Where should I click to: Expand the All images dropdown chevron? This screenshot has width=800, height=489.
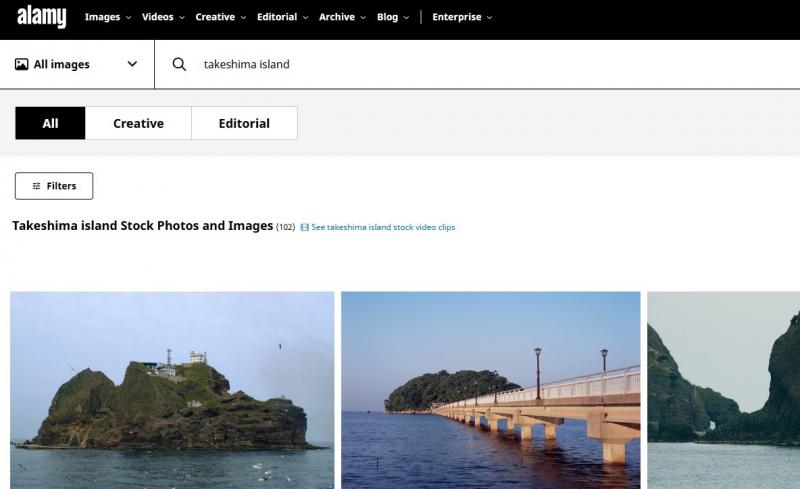point(132,64)
